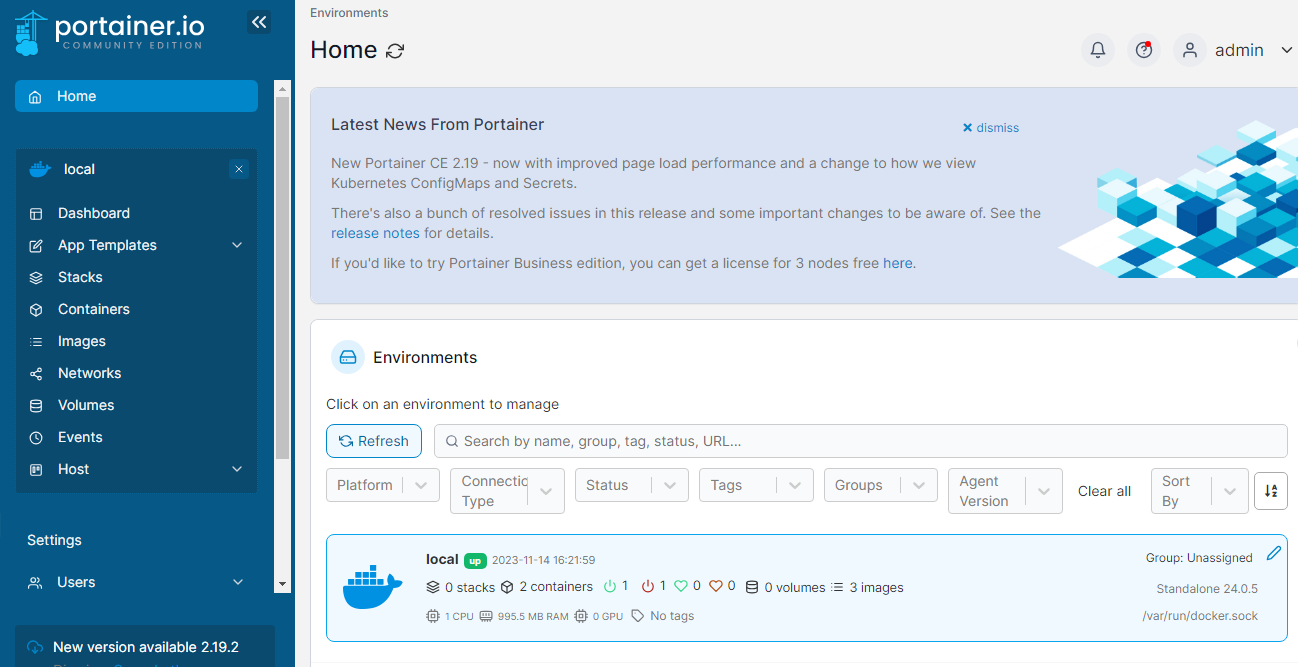Click the Volumes database icon in sidebar
This screenshot has width=1298, height=667.
coord(36,405)
